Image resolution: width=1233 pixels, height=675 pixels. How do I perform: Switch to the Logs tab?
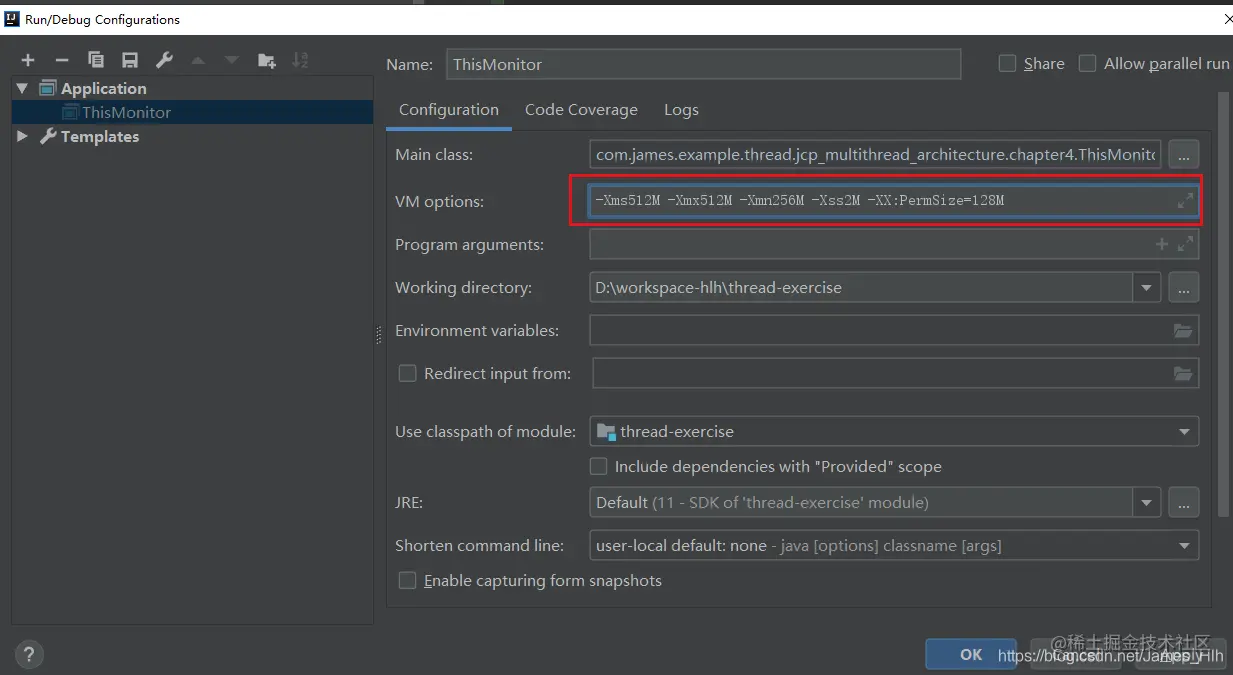pos(681,110)
